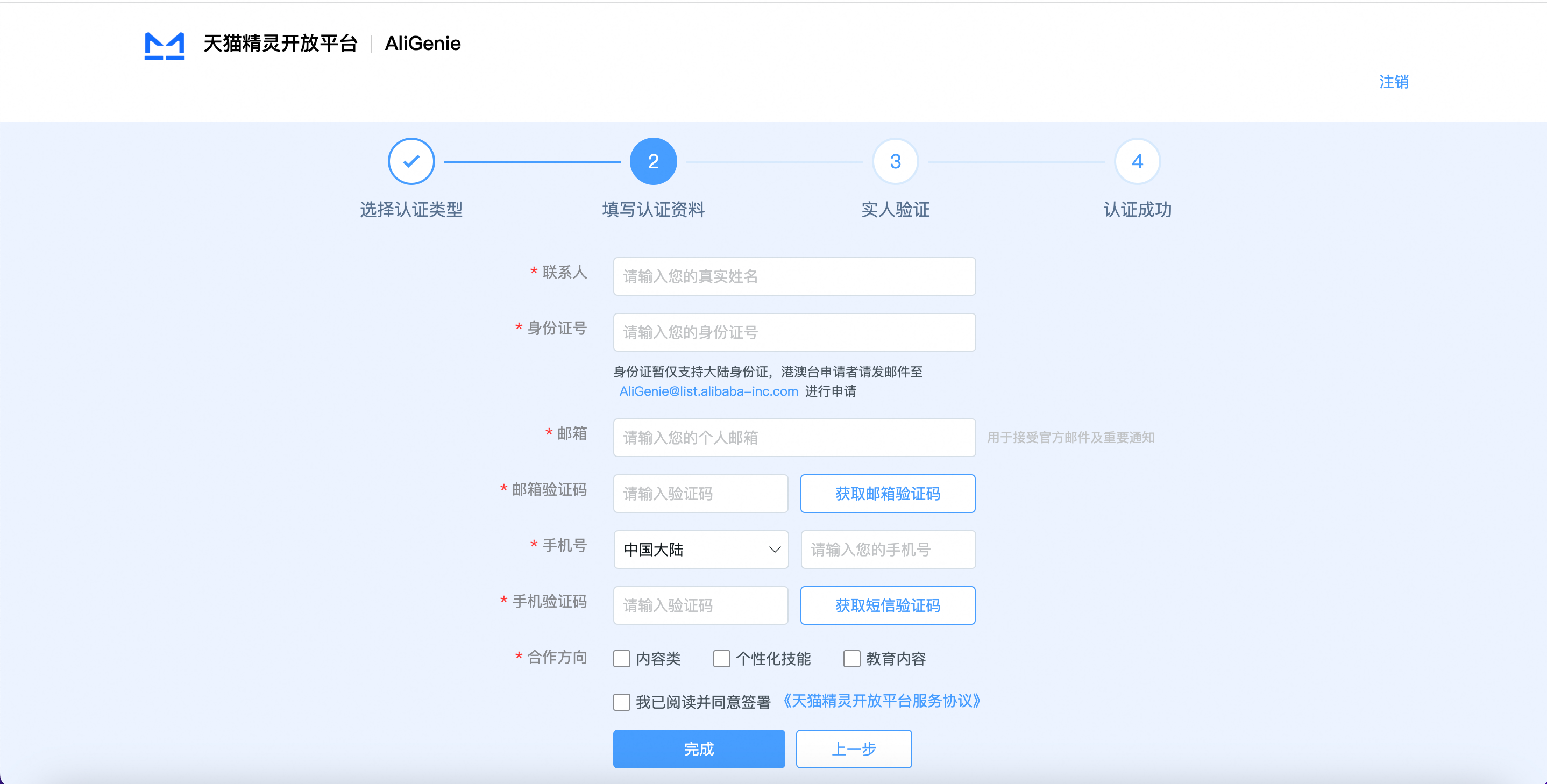Click 上一步 to go back
Viewport: 1547px width, 784px height.
tap(854, 749)
